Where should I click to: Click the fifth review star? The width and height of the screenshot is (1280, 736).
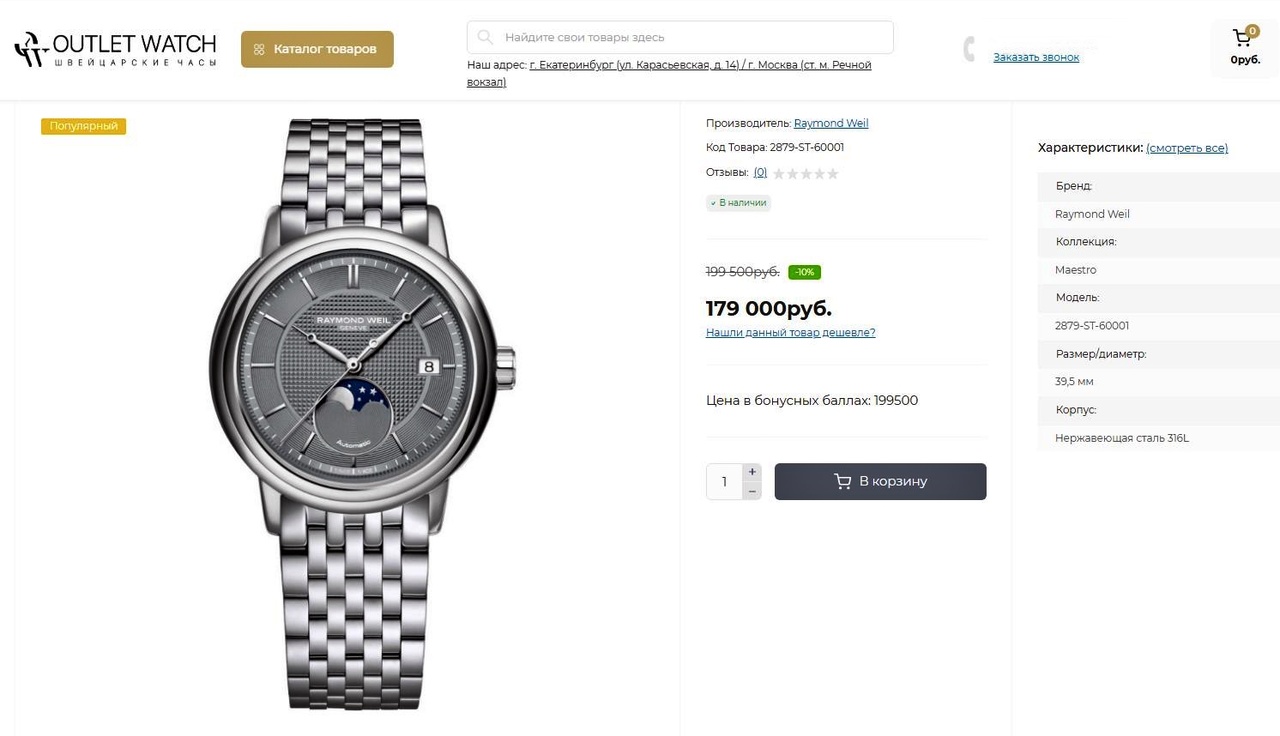833,174
